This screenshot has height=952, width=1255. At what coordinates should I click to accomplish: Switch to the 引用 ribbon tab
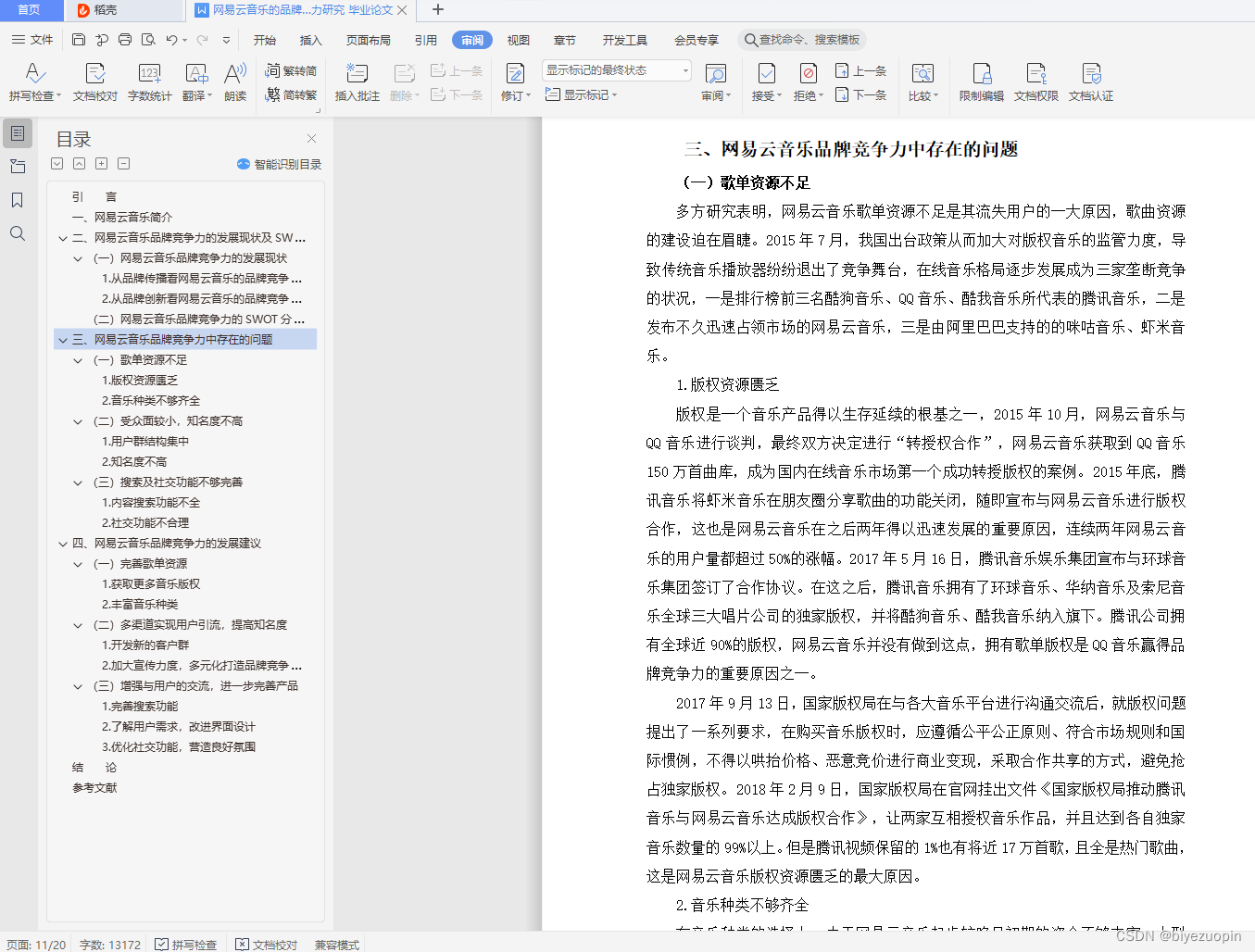click(426, 40)
